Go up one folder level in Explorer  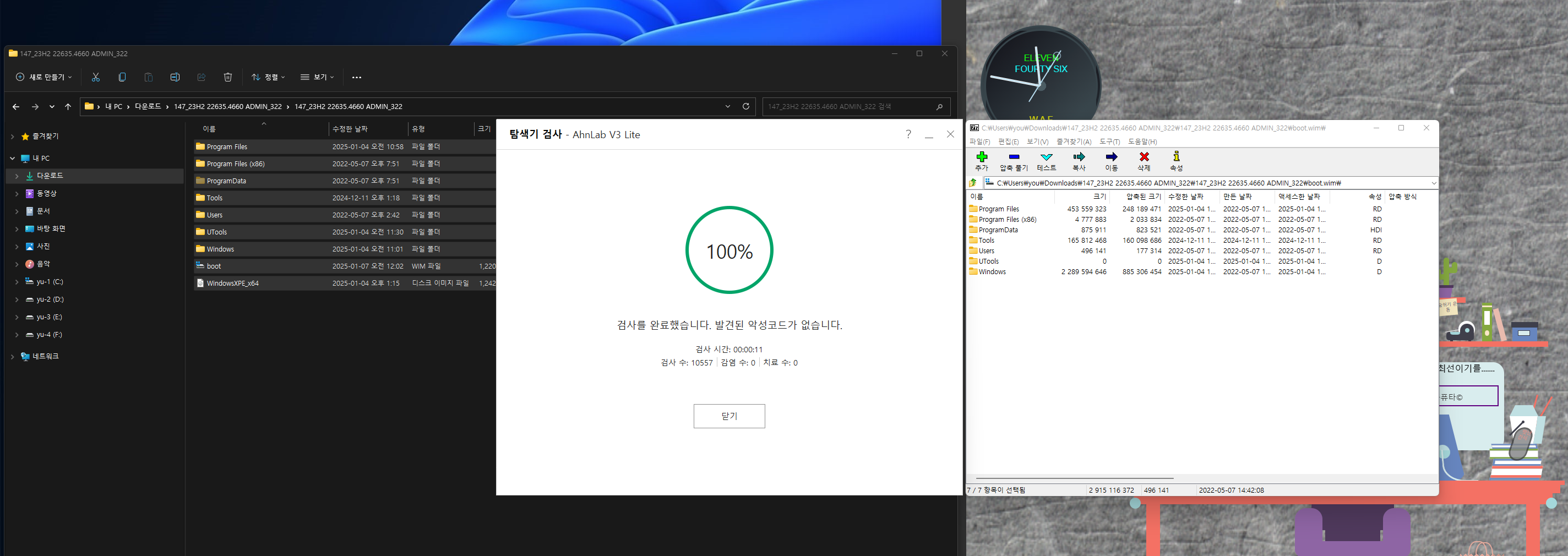68,106
